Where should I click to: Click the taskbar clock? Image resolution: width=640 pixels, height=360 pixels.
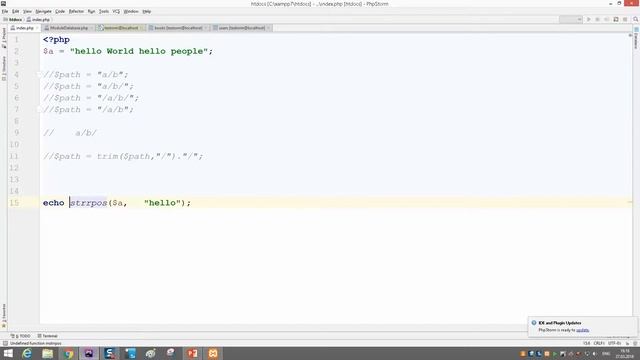pyautogui.click(x=624, y=353)
